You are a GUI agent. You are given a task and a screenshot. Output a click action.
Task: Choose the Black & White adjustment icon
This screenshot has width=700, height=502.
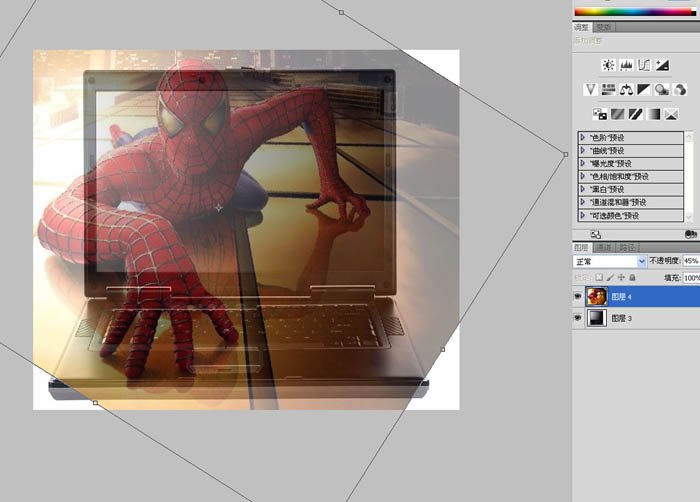click(x=644, y=89)
